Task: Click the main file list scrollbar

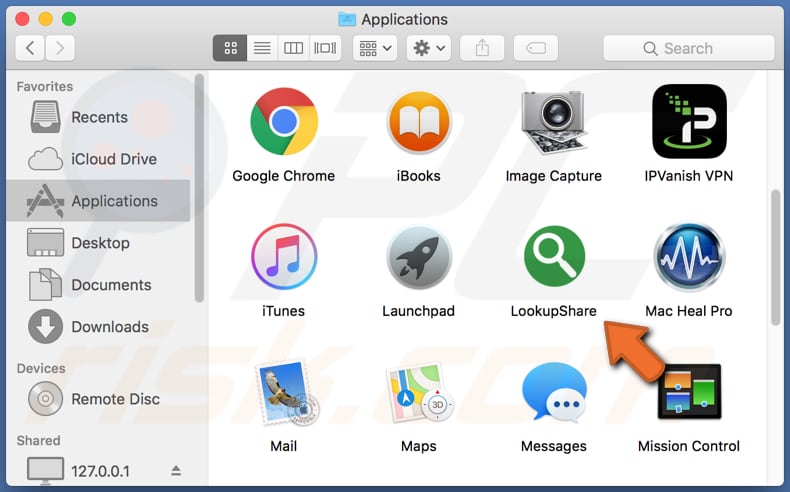Action: click(775, 257)
